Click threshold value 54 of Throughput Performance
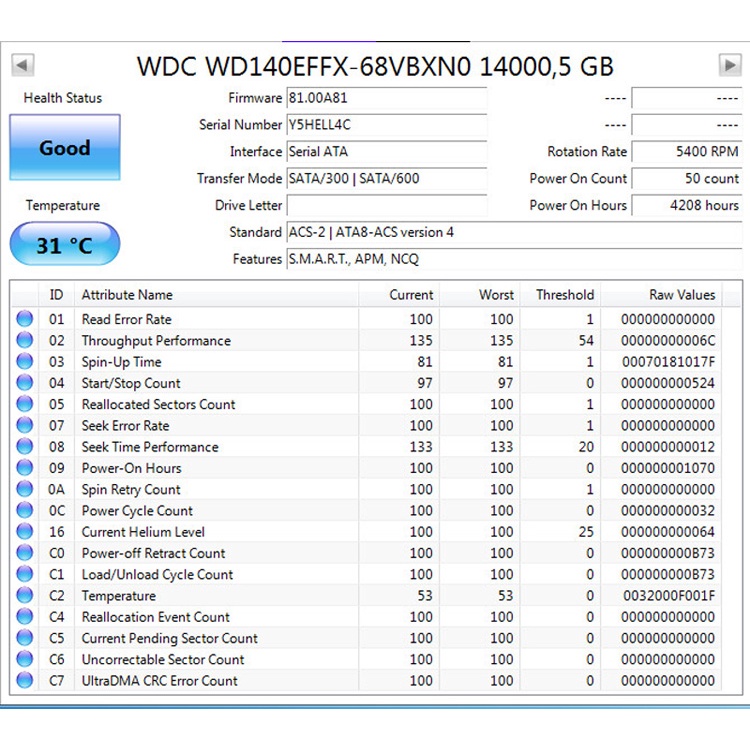This screenshot has height=750, width=750. coord(586,341)
